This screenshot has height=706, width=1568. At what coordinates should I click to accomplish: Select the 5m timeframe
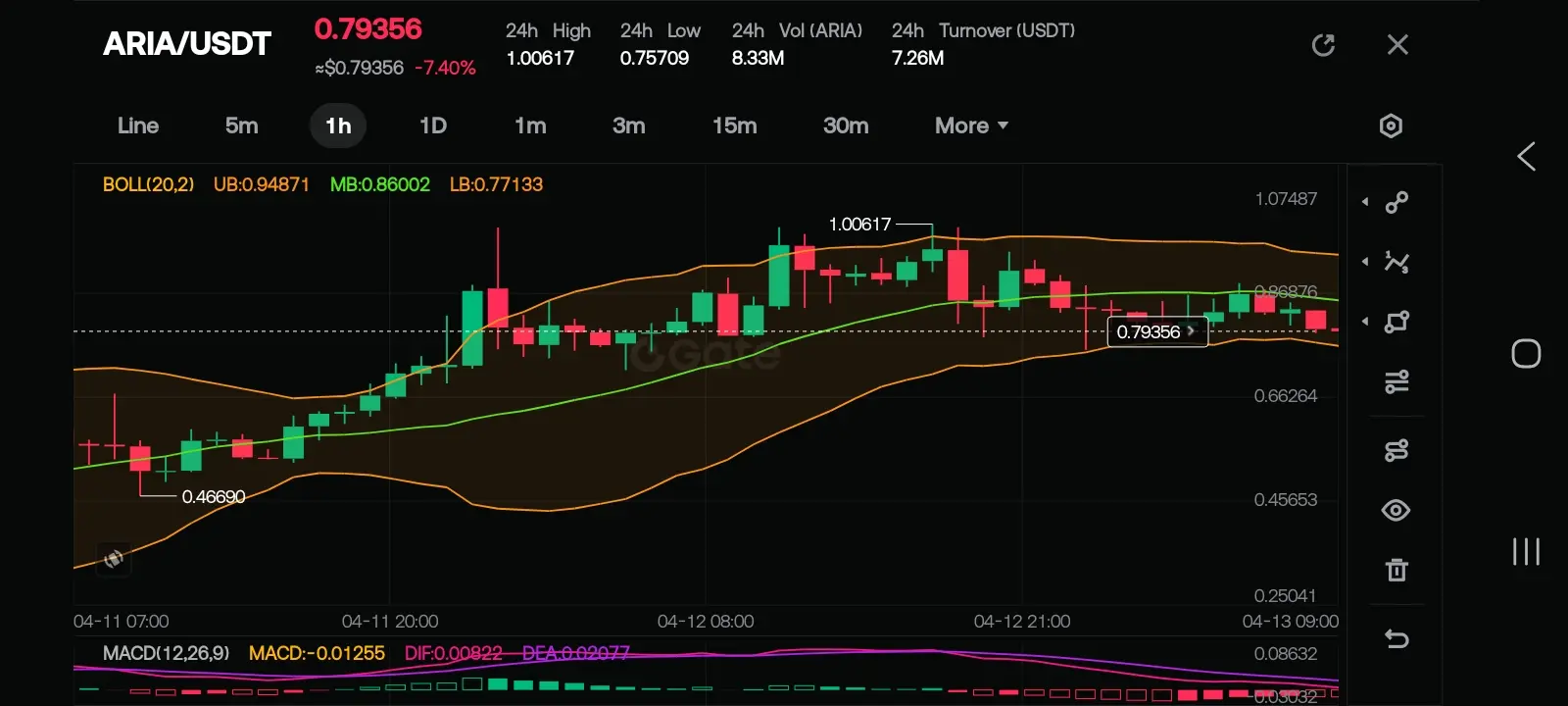241,126
